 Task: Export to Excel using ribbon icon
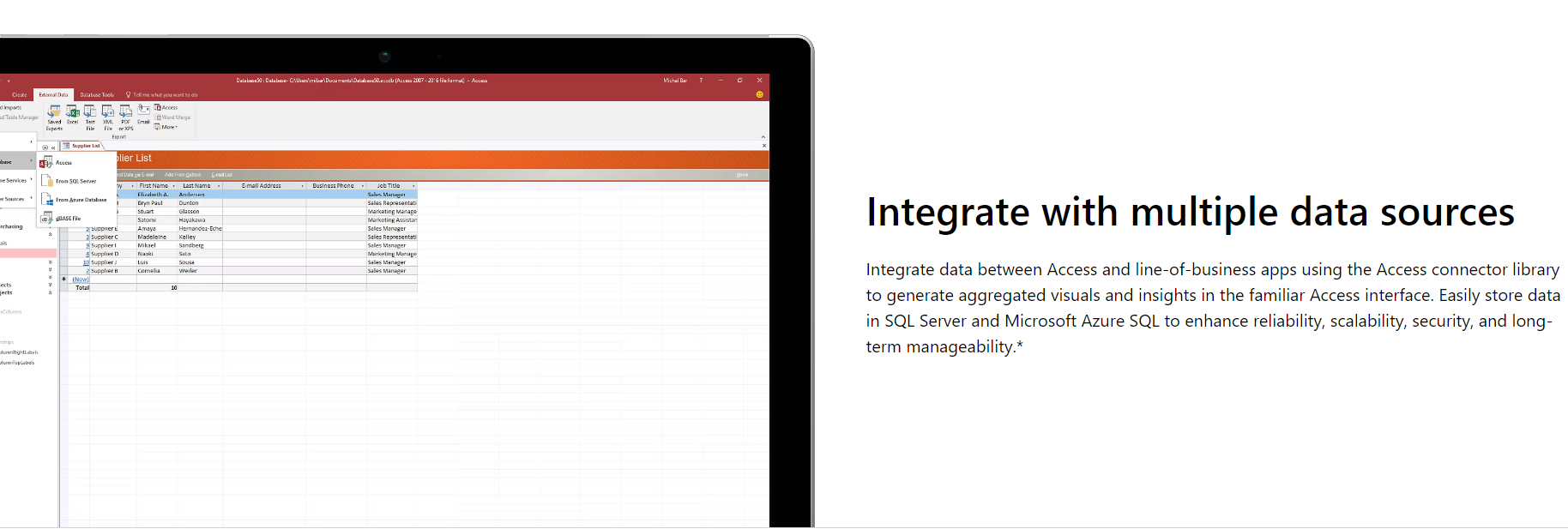click(73, 115)
